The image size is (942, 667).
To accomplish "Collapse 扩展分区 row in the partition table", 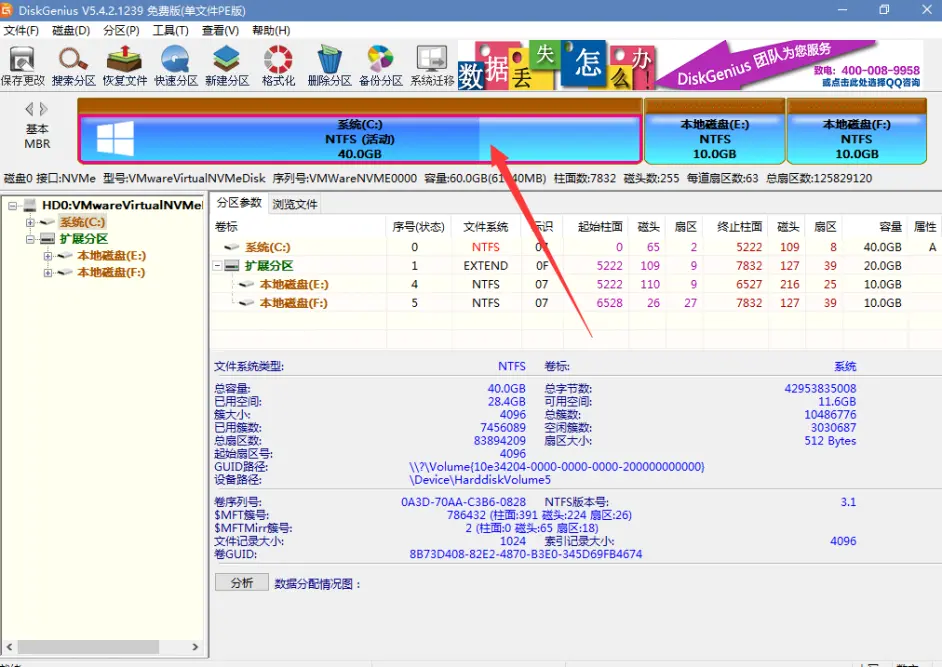I will 217,266.
